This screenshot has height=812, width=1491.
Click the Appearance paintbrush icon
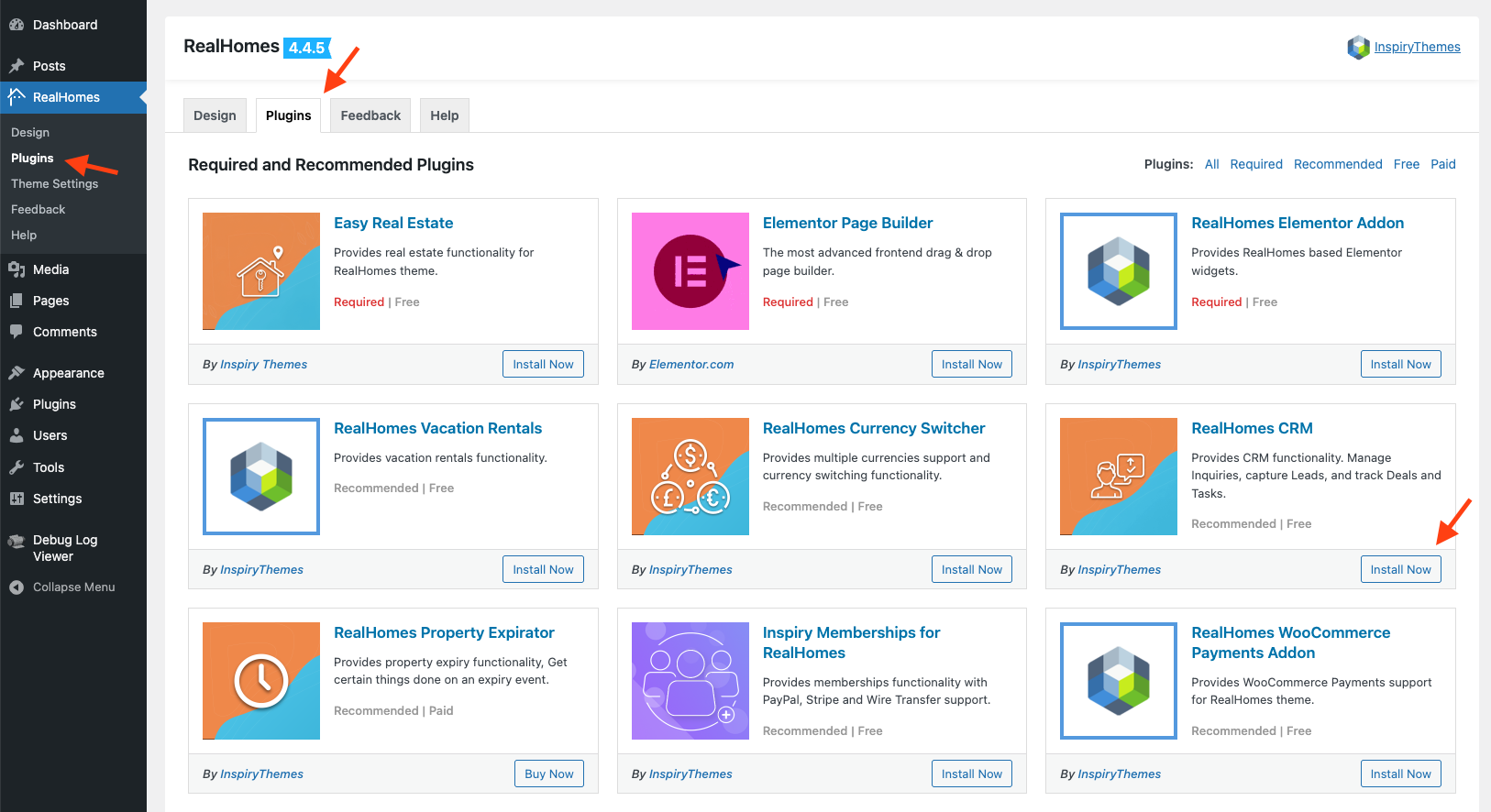pos(17,373)
